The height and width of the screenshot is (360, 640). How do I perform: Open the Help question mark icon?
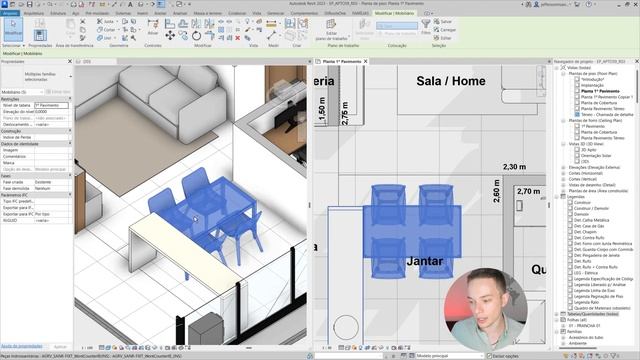point(589,4)
